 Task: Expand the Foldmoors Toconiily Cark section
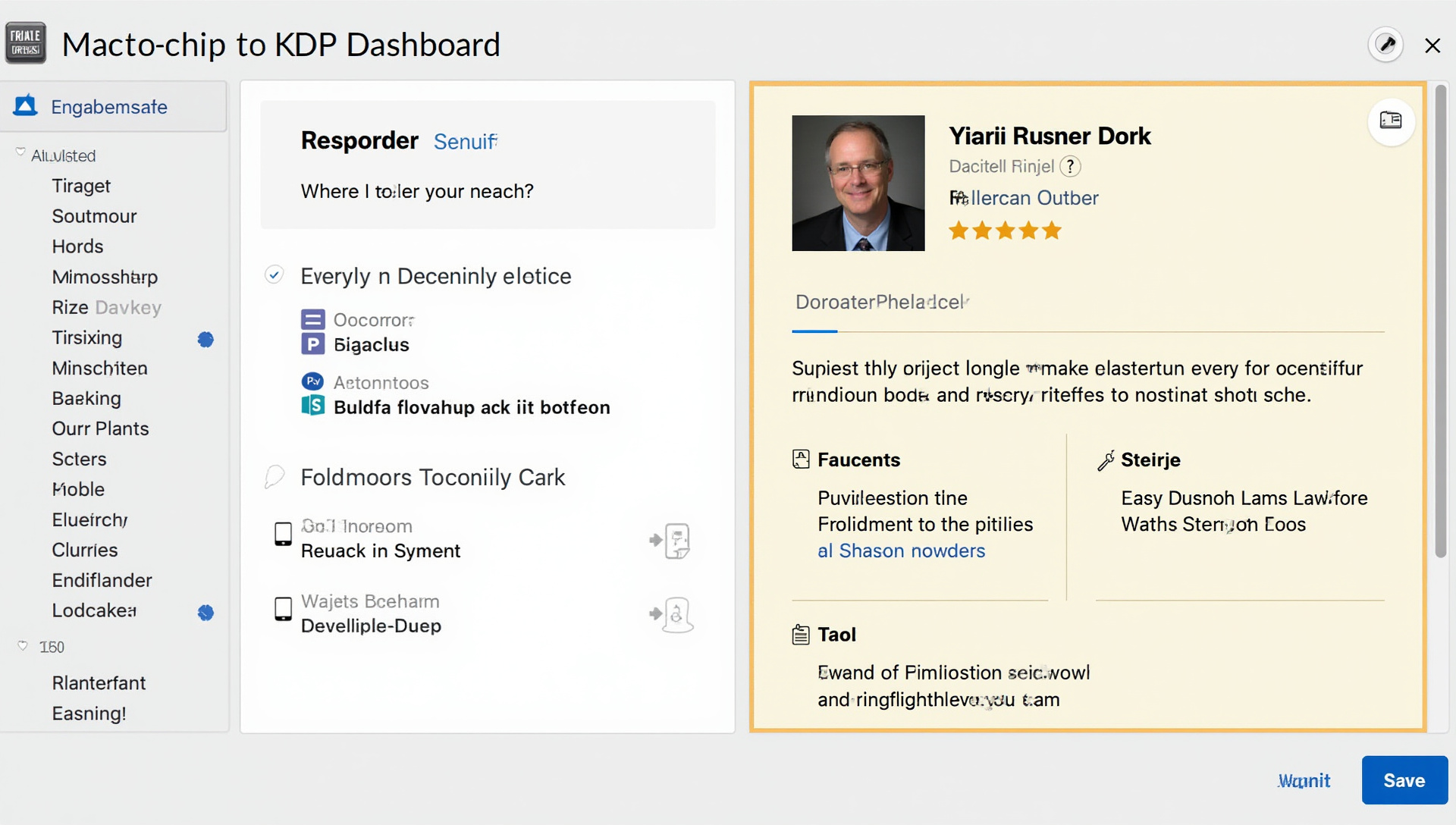click(274, 477)
